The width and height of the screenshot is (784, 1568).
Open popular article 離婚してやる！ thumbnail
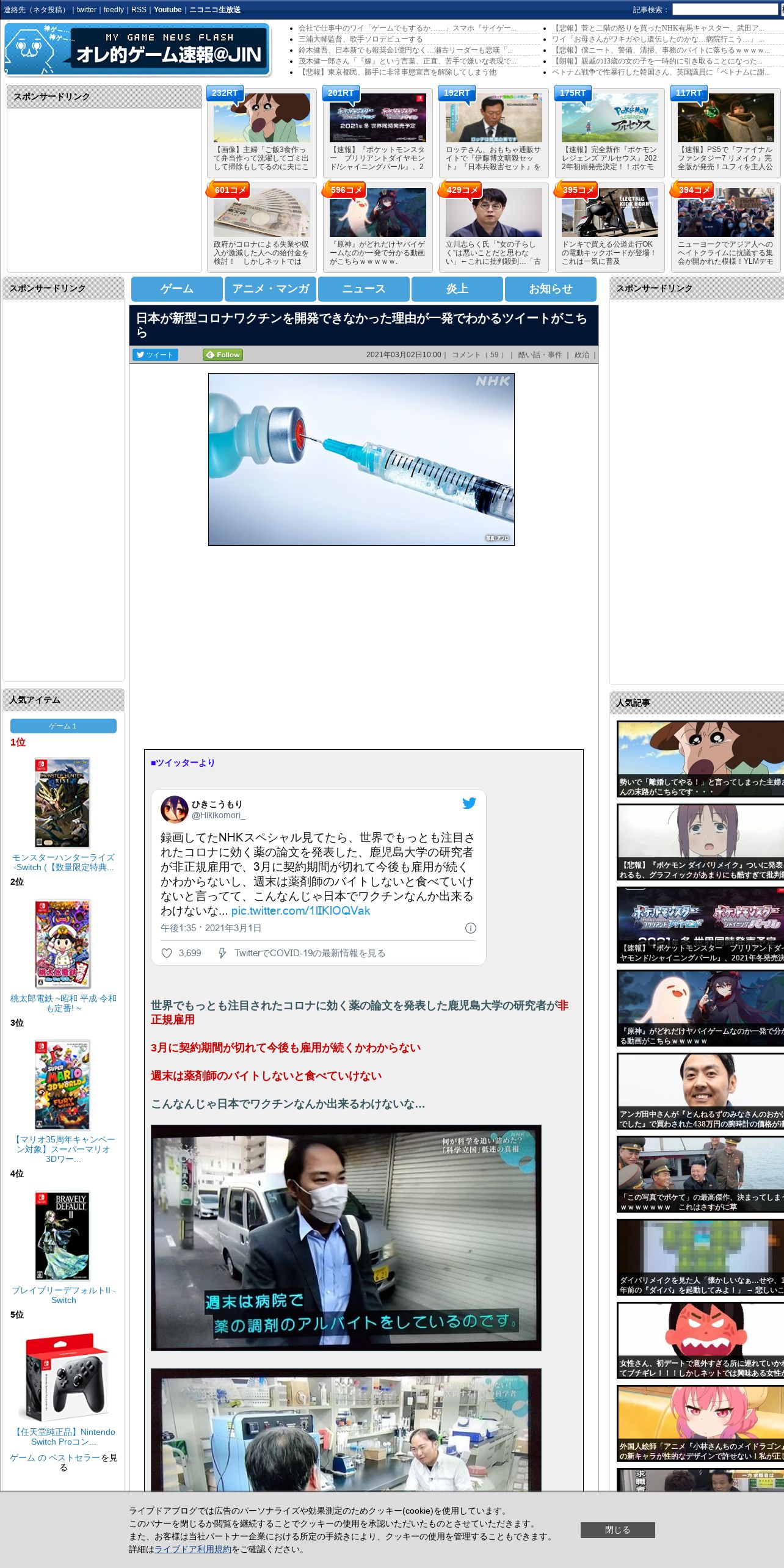[x=700, y=759]
